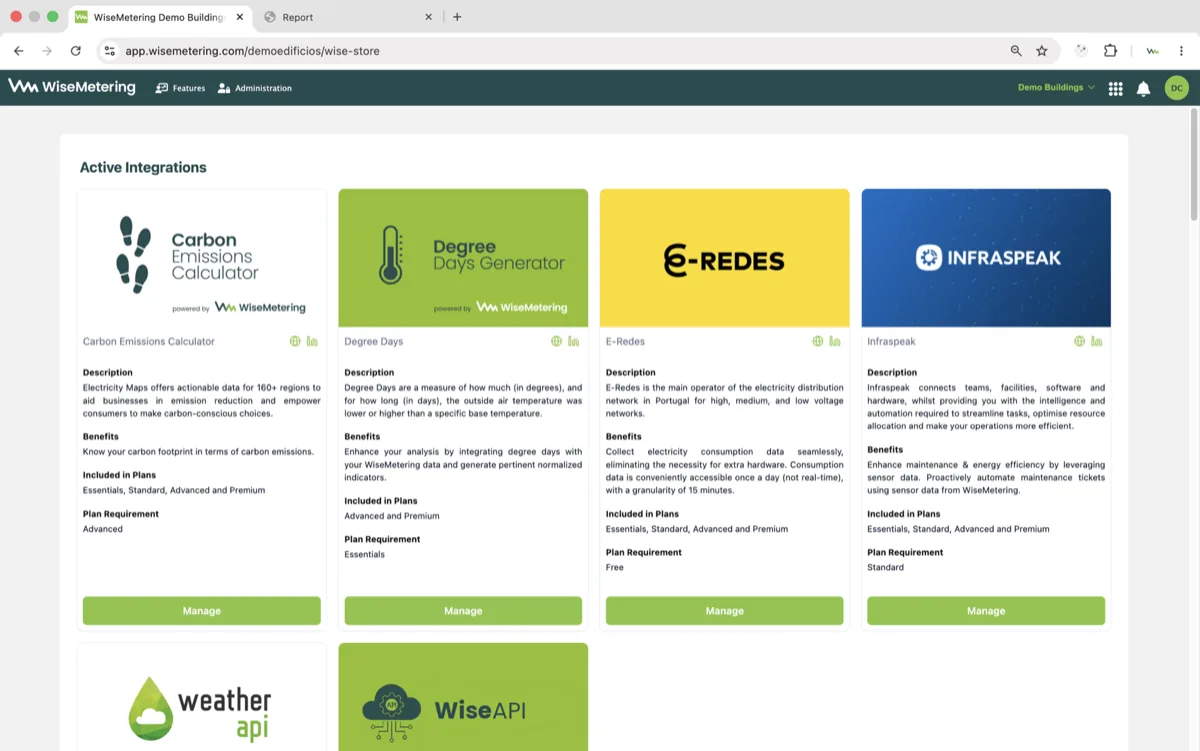View site information icon in address bar
The width and height of the screenshot is (1200, 751).
tap(110, 51)
